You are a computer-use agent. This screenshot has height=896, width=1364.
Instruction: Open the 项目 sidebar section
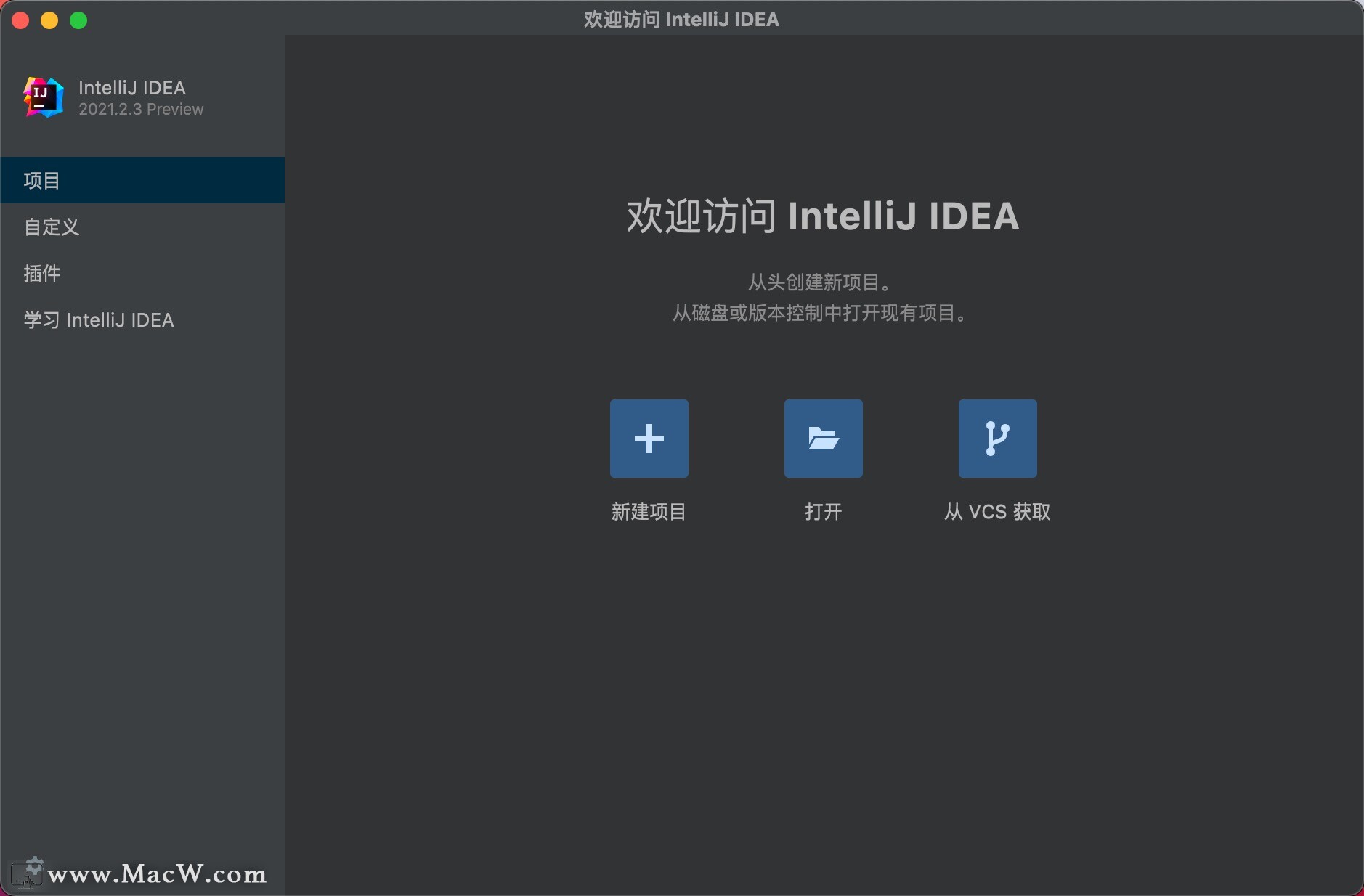42,180
